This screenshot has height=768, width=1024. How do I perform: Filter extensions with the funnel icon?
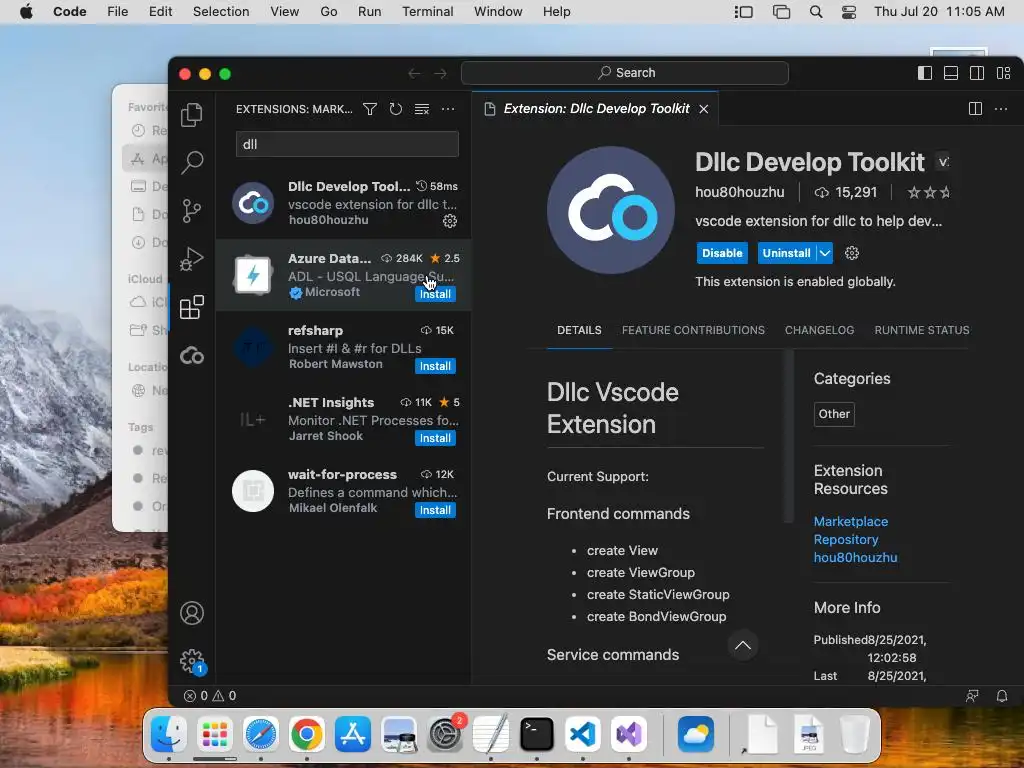(x=370, y=109)
